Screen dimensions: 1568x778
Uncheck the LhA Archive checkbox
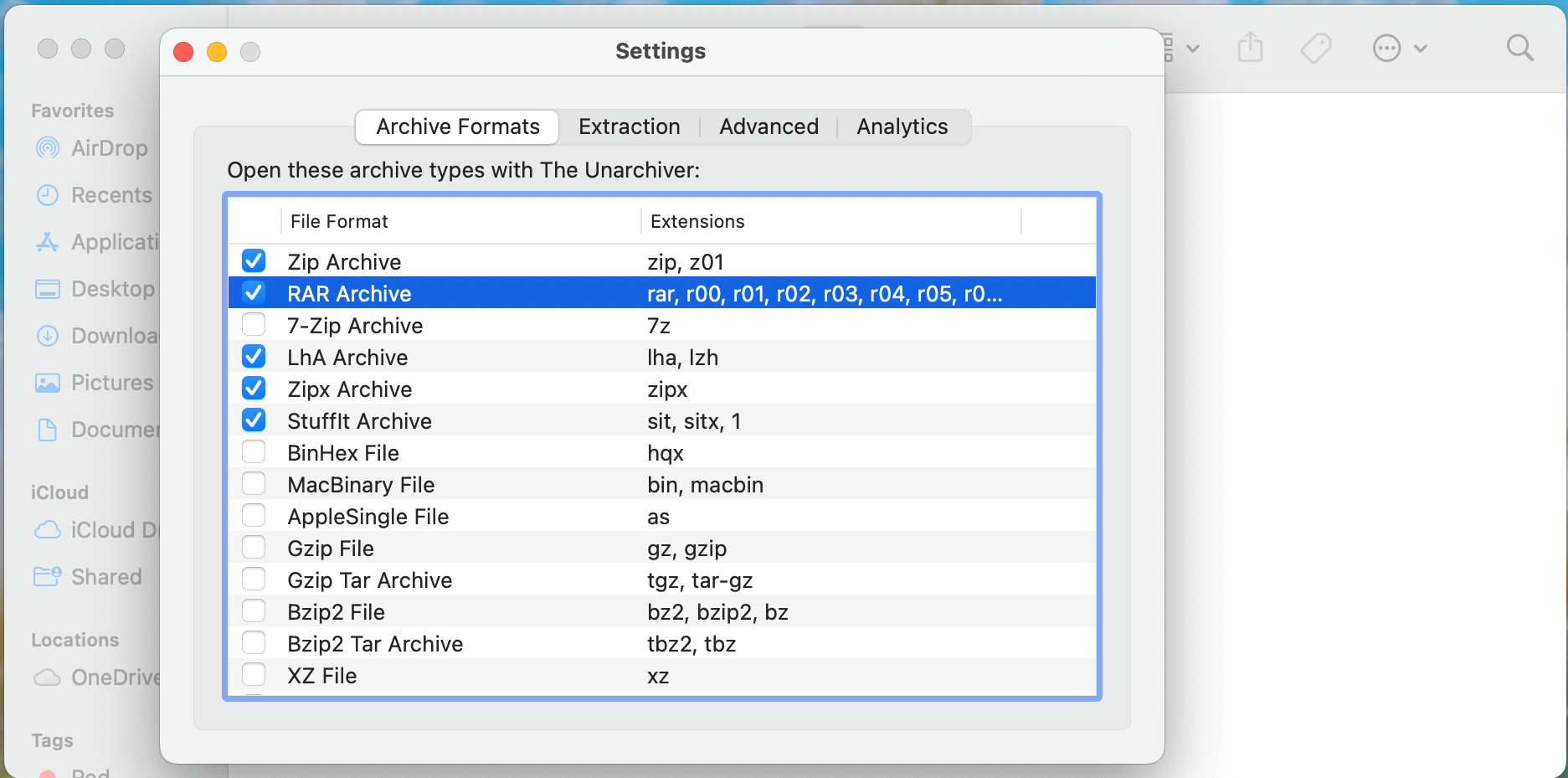click(x=254, y=356)
